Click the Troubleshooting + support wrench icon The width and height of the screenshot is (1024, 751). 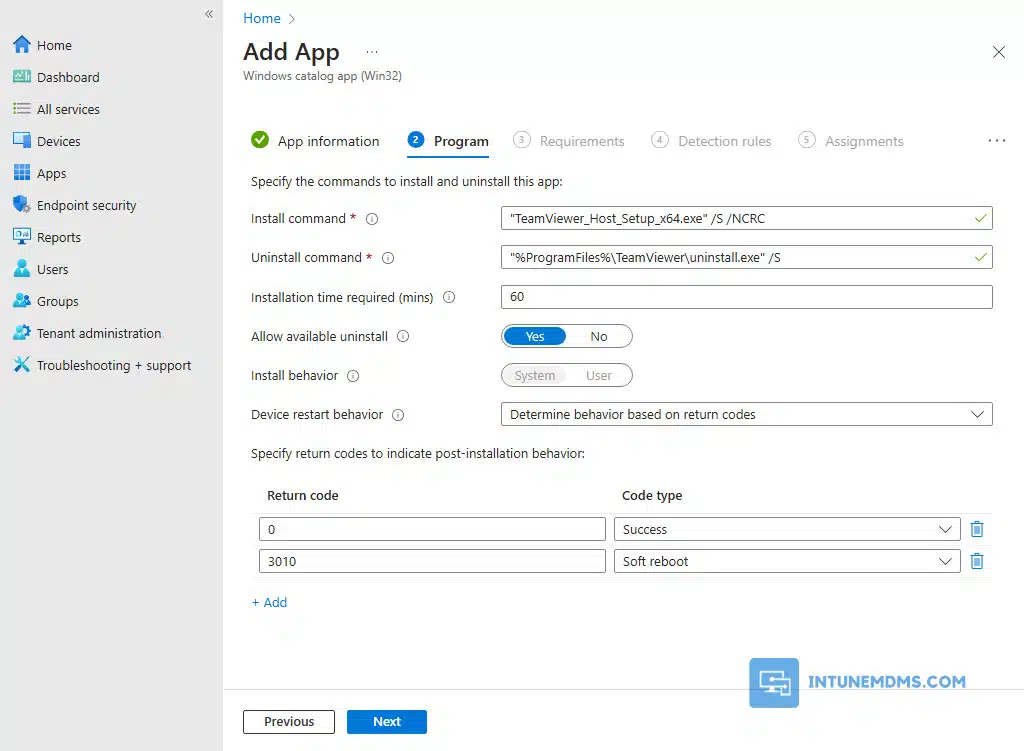click(x=22, y=364)
